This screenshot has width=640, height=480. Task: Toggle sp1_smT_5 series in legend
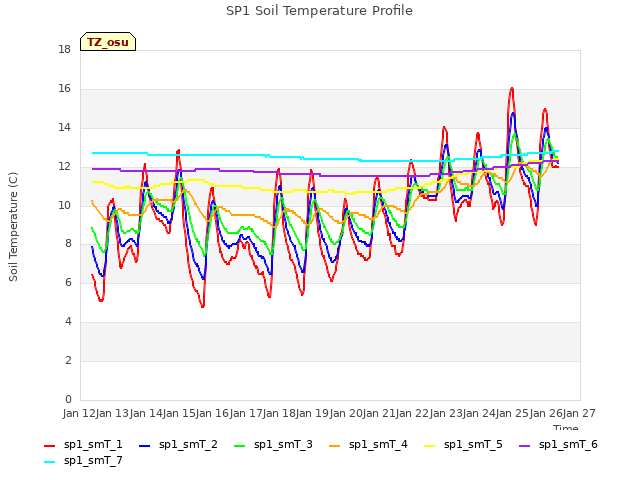(463, 444)
